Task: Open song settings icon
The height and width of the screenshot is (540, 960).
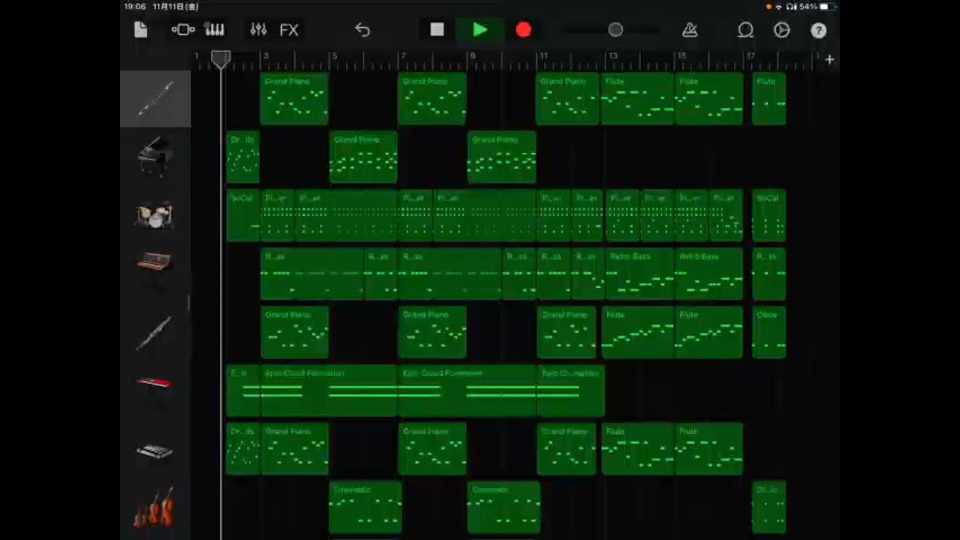Action: (x=782, y=30)
